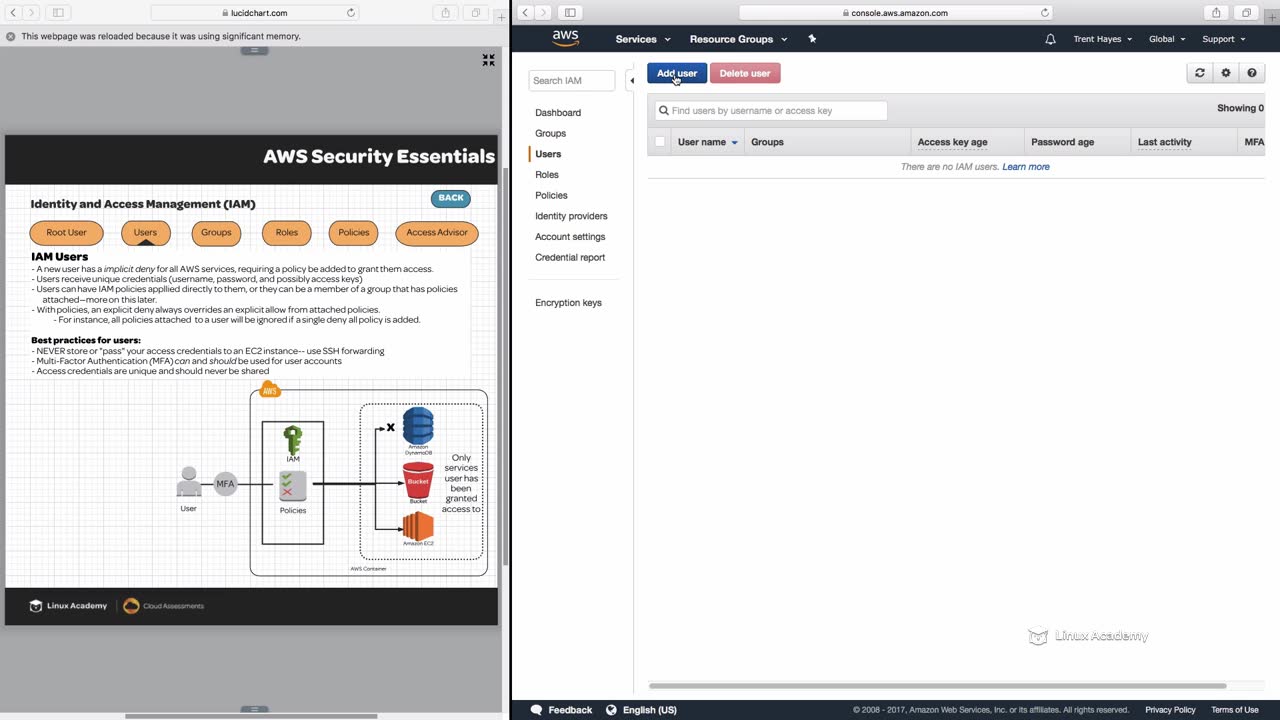Reload the console.aws.amazon.com page
This screenshot has height=720, width=1280.
coord(1045,13)
